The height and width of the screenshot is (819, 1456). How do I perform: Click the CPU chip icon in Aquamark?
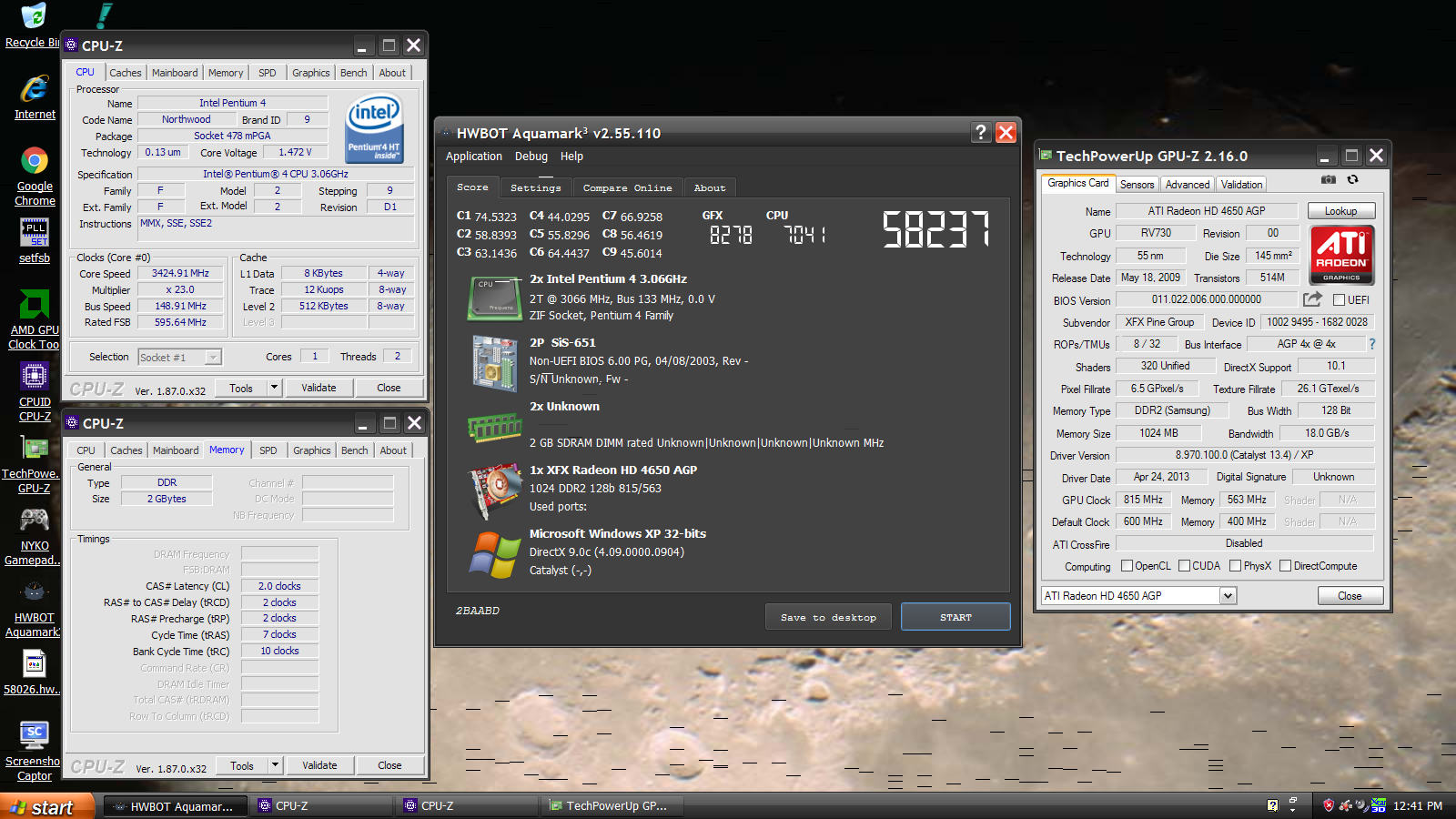(x=494, y=298)
